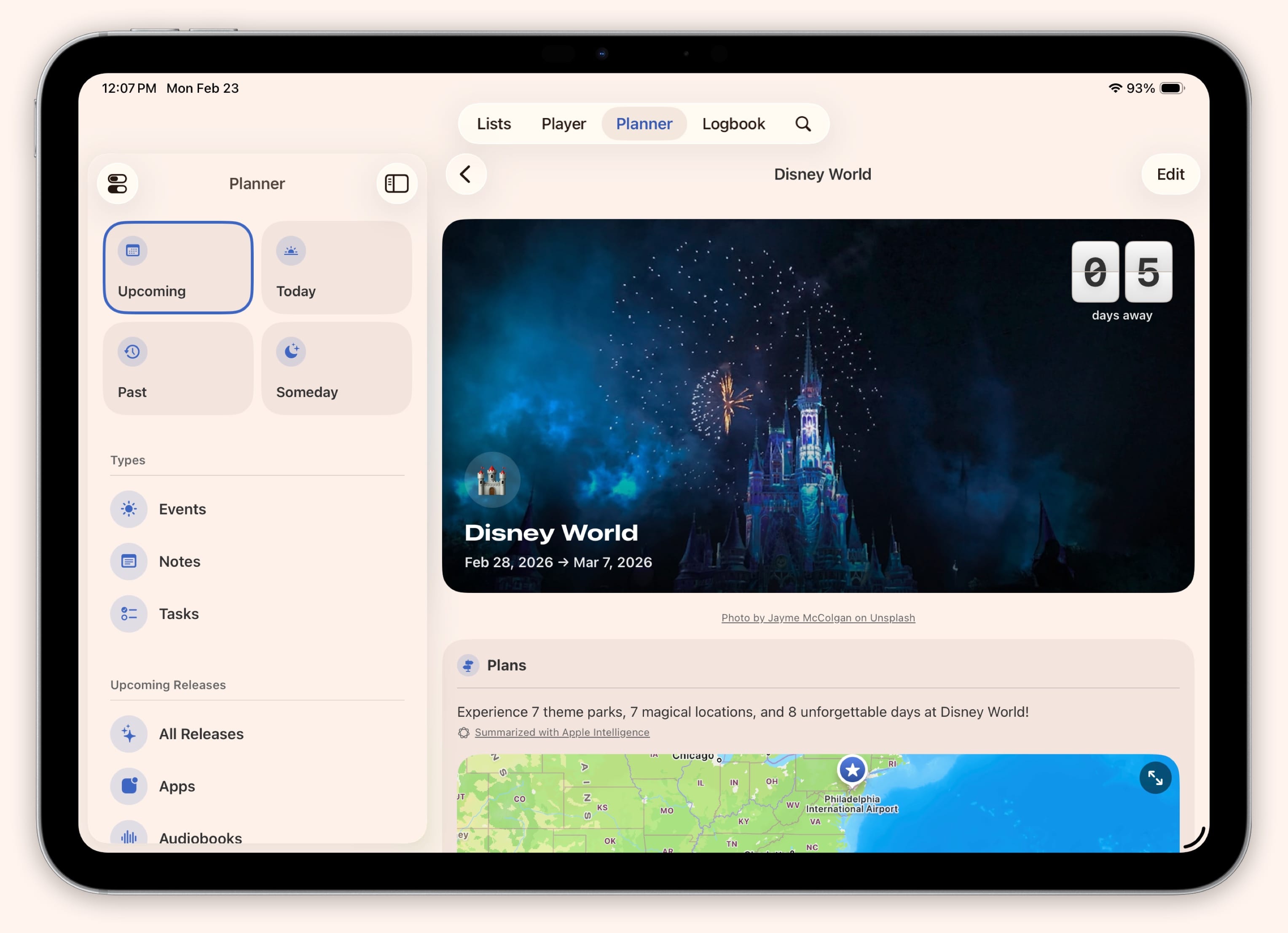Switch to the Logbook tab
1288x933 pixels.
click(733, 123)
